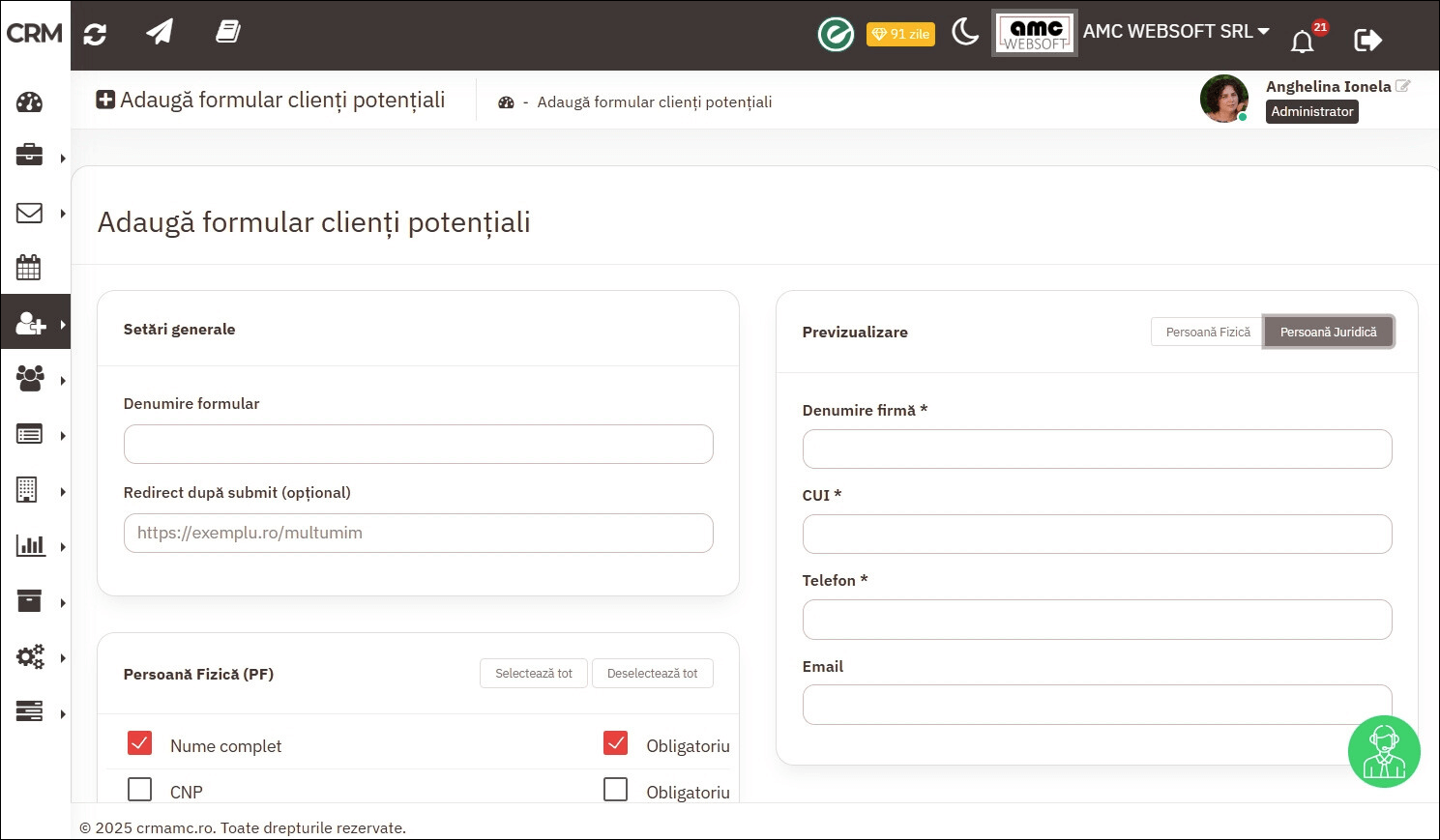Screen dimensions: 1440x840
Task: Click the refresh sync icon in top bar
Action: tap(95, 35)
